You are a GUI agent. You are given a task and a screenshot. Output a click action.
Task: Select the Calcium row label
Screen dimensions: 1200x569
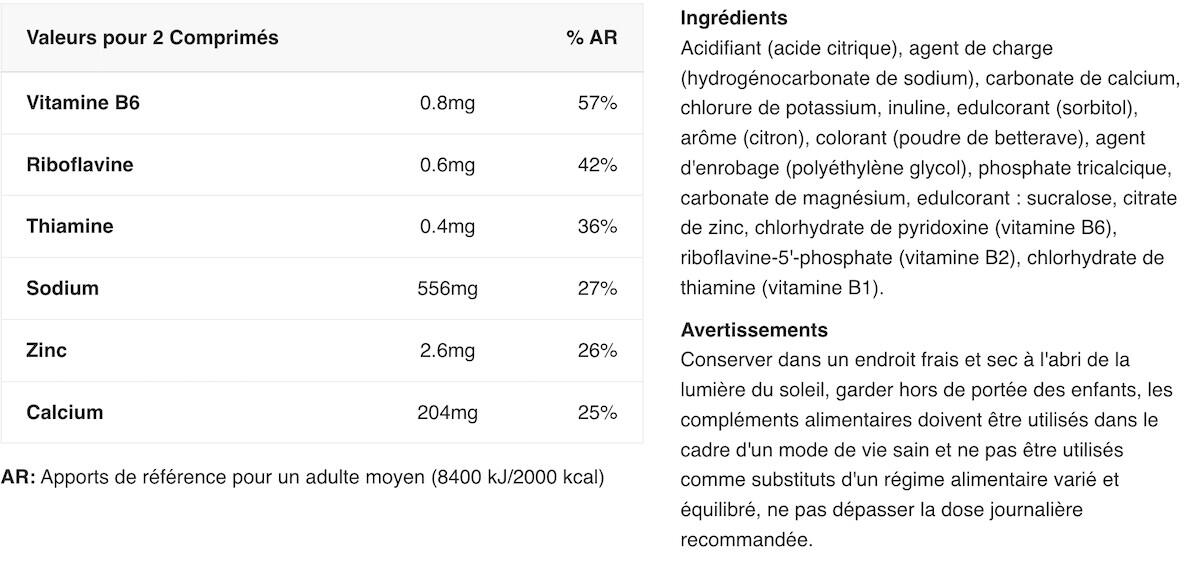click(x=65, y=413)
